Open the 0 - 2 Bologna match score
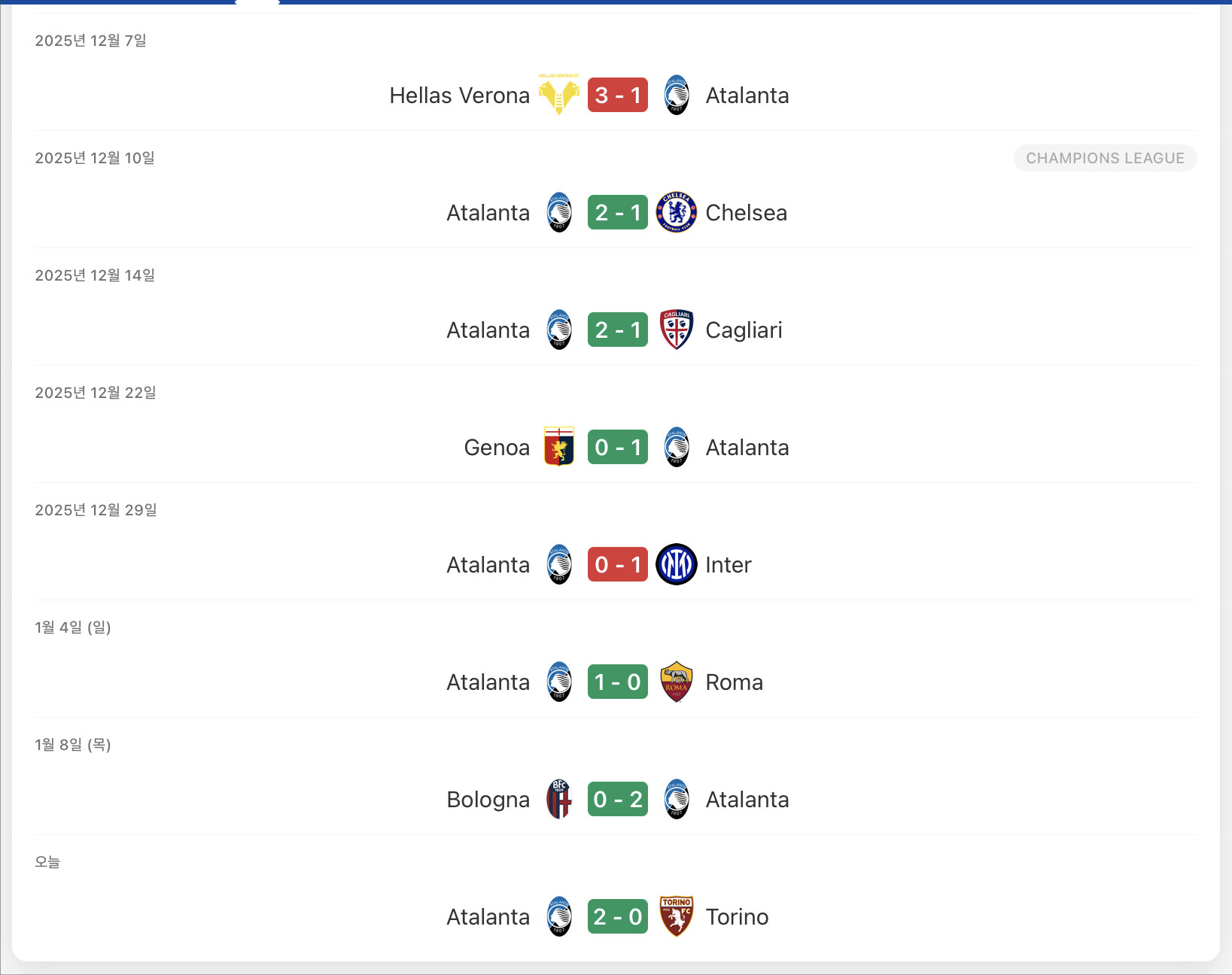The width and height of the screenshot is (1232, 975). (617, 799)
